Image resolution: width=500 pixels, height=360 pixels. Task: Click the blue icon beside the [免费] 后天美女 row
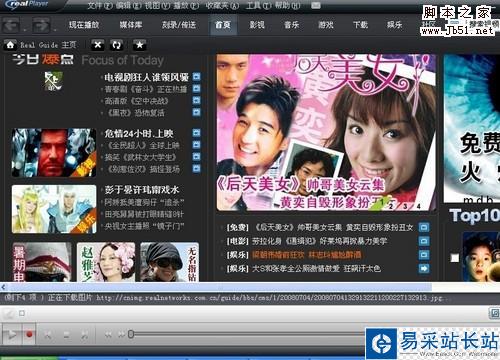[x=424, y=227]
